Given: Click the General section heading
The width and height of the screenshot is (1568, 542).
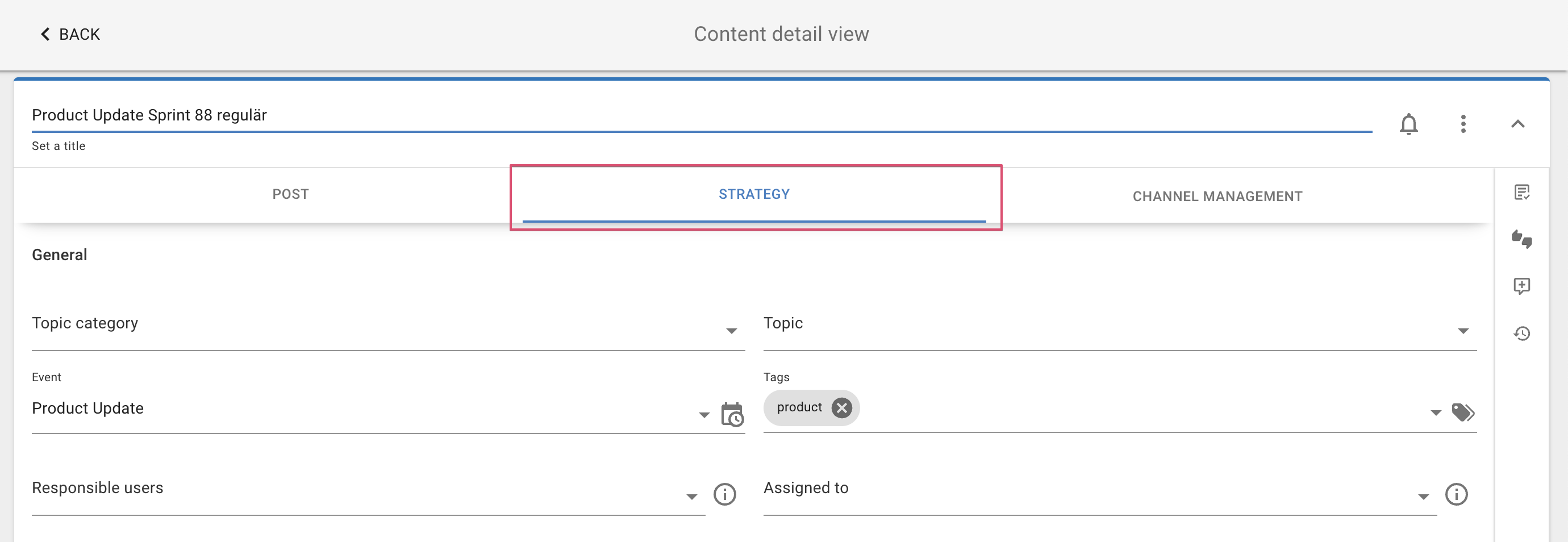Looking at the screenshot, I should [x=60, y=255].
